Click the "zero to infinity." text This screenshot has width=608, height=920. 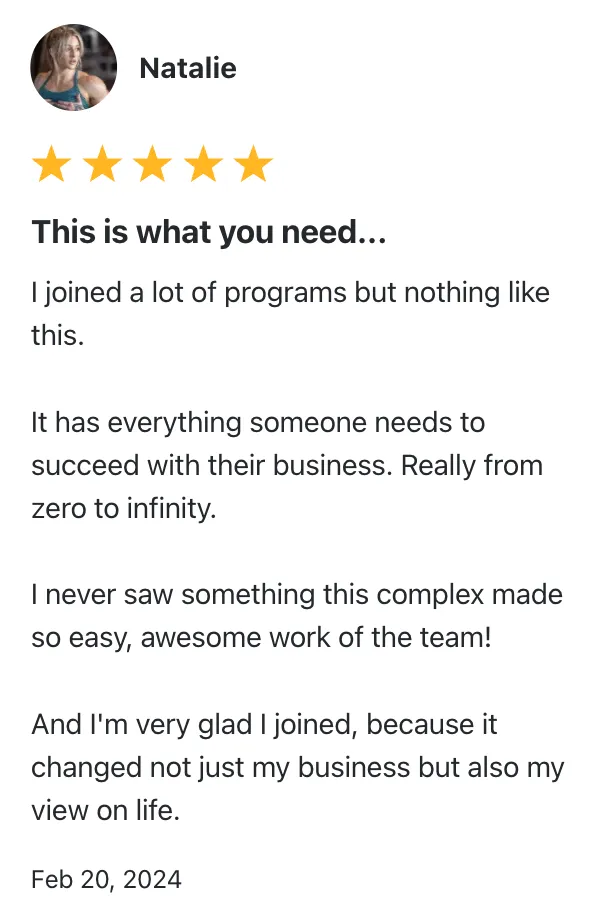click(x=124, y=509)
